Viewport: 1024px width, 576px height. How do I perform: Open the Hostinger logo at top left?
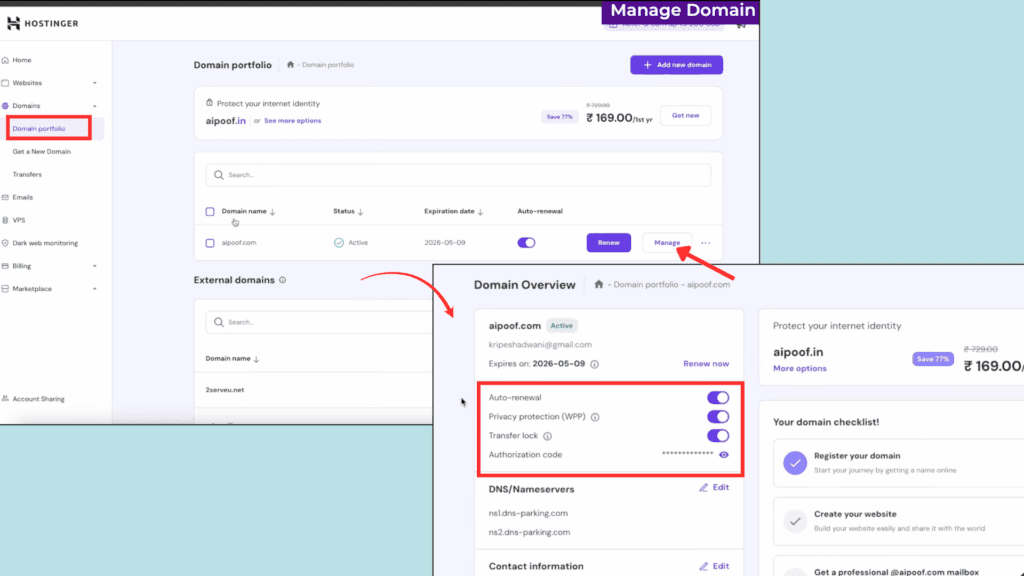[x=42, y=22]
